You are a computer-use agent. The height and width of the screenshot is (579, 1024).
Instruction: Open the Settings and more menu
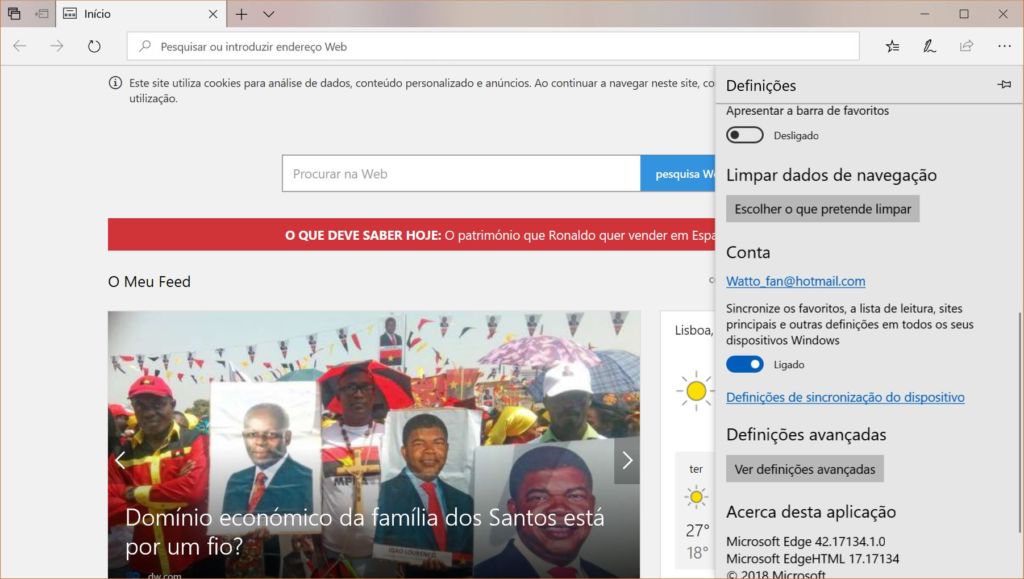(x=1004, y=46)
